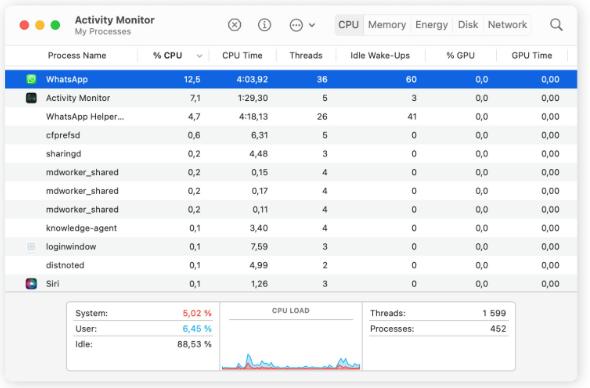This screenshot has width=590, height=388.
Task: Select the knowledge-agent process
Action: point(291,228)
